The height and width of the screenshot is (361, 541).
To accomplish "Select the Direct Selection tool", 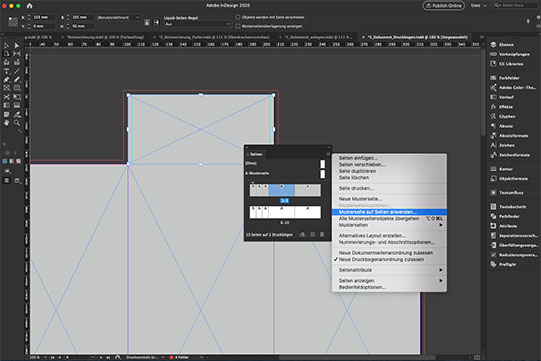I will (17, 45).
